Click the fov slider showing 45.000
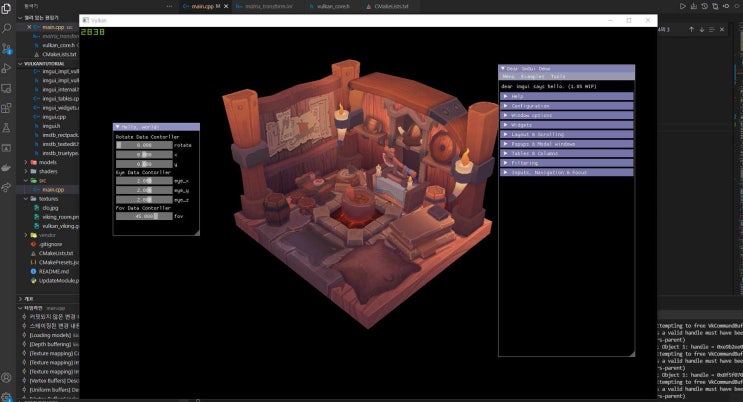This screenshot has height=402, width=743. pos(144,216)
